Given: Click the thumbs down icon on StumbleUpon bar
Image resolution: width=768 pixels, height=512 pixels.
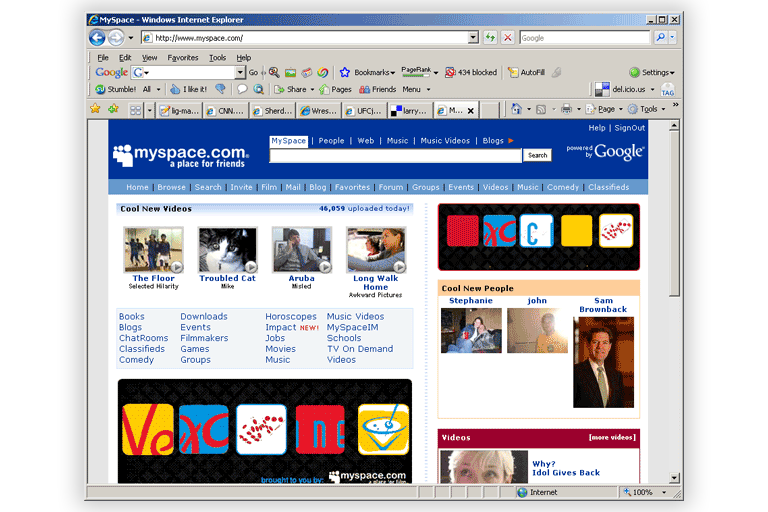Looking at the screenshot, I should [x=220, y=89].
